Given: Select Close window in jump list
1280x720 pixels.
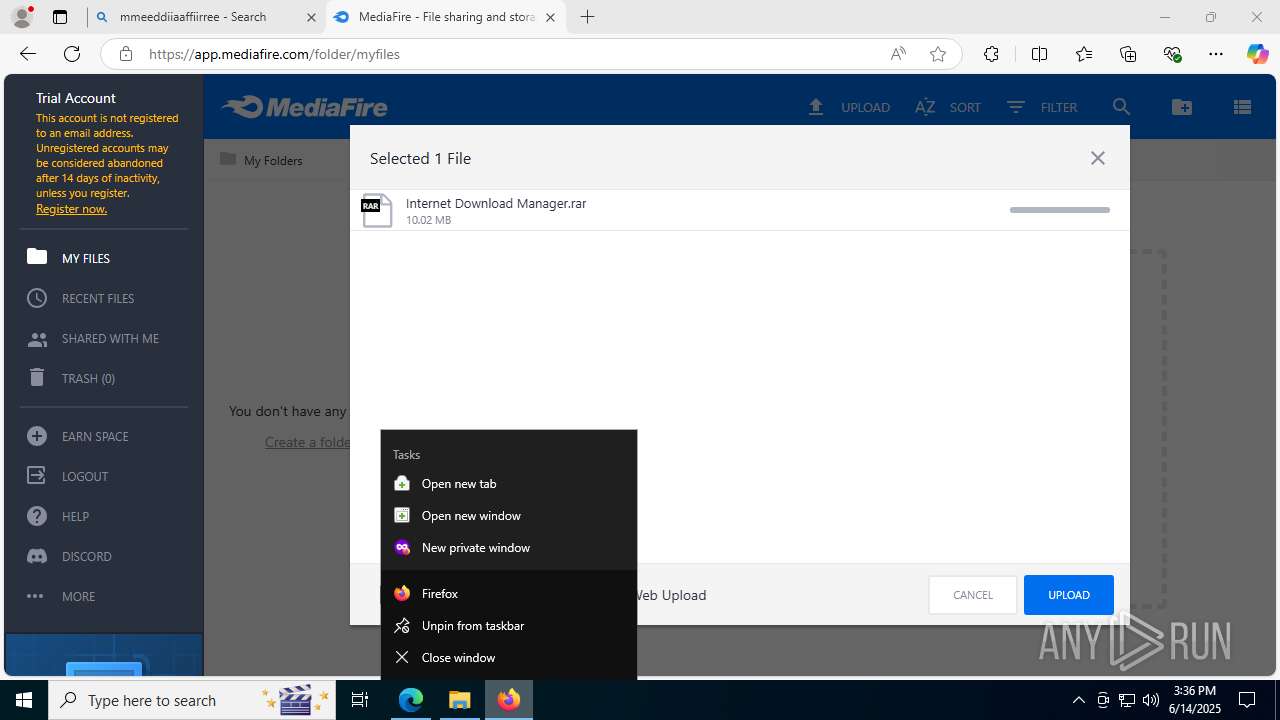Looking at the screenshot, I should (x=509, y=657).
